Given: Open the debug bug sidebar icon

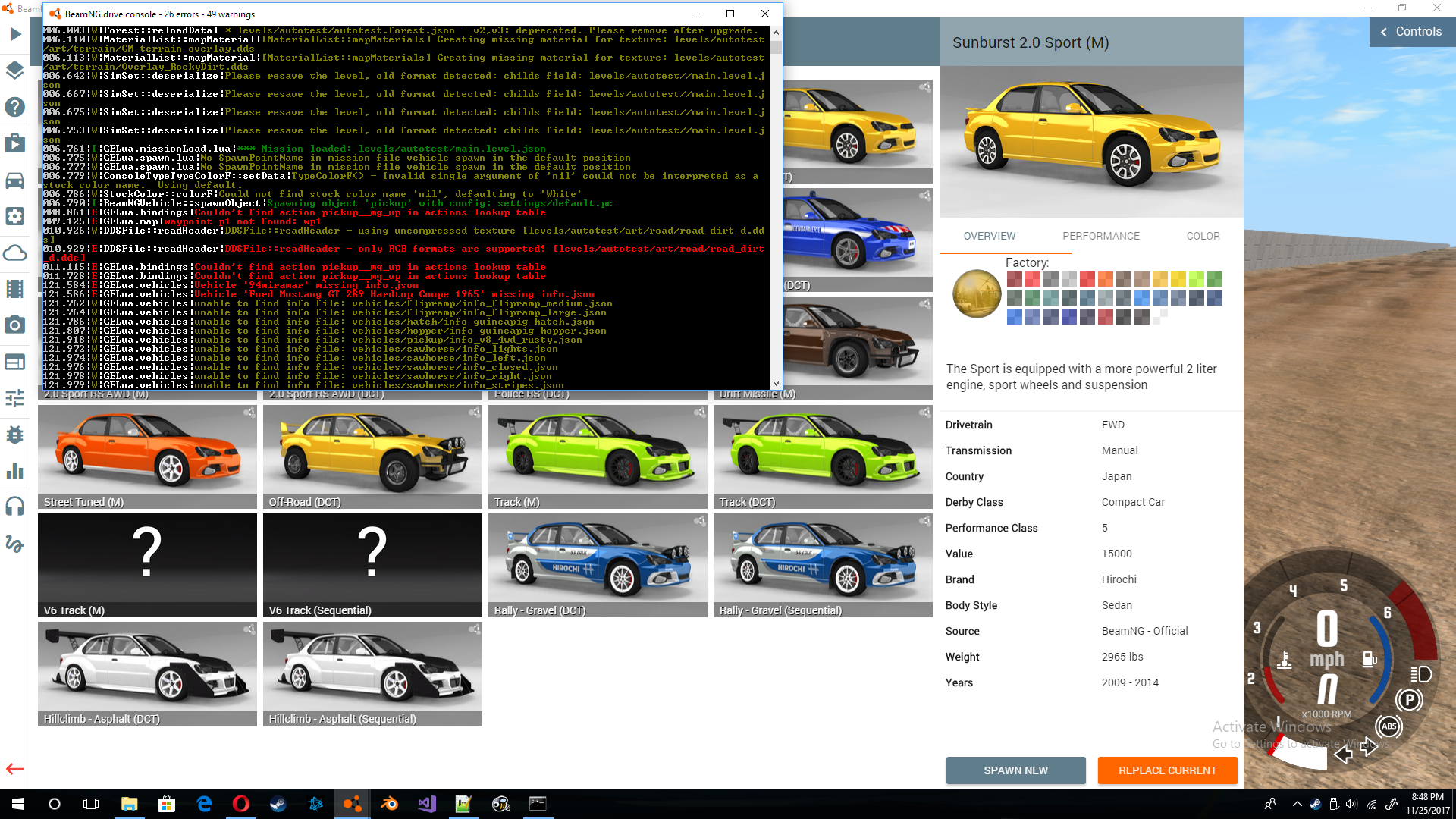Looking at the screenshot, I should click(15, 435).
